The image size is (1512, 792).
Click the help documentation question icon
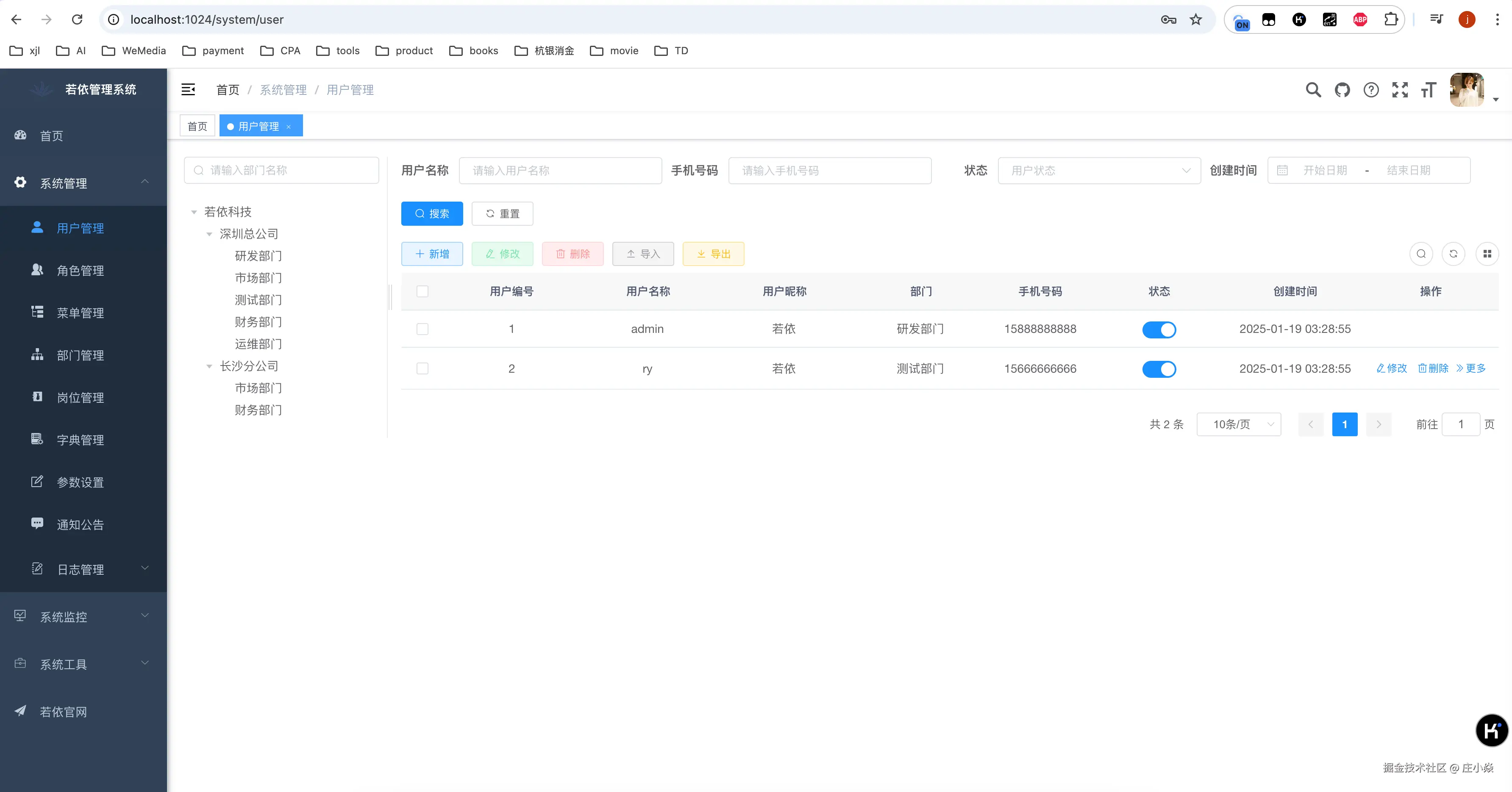(x=1371, y=90)
